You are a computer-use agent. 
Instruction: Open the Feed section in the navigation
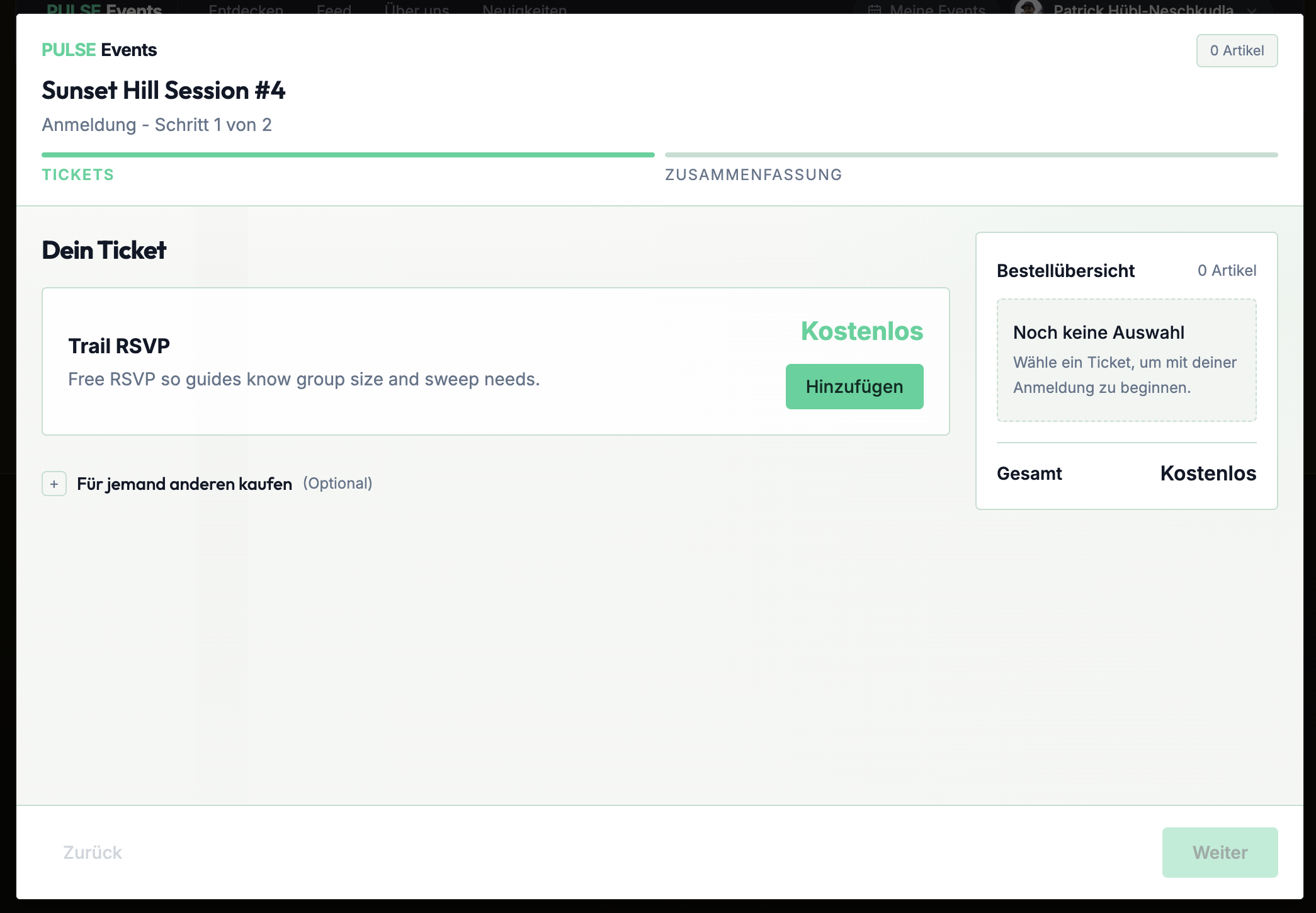(334, 9)
